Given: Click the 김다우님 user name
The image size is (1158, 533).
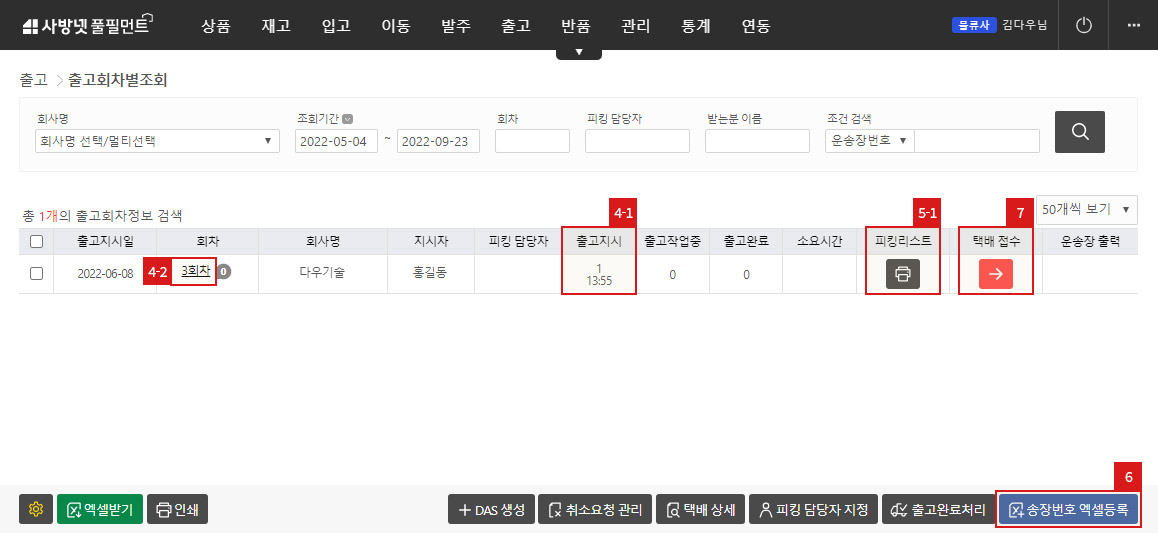Looking at the screenshot, I should [1025, 25].
